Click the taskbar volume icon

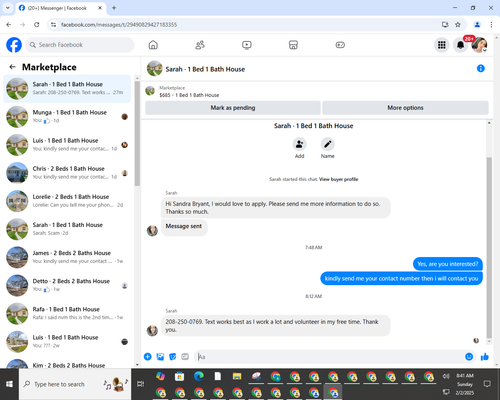(446, 376)
